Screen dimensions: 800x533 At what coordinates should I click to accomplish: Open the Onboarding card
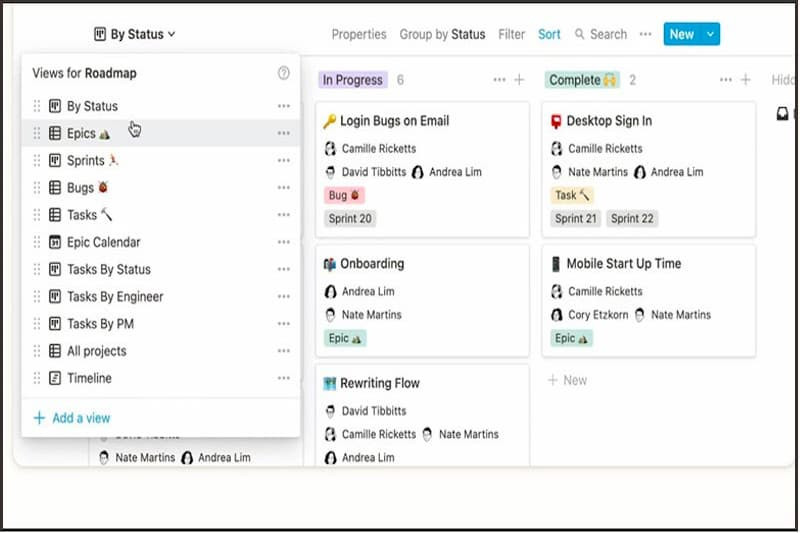pos(371,264)
